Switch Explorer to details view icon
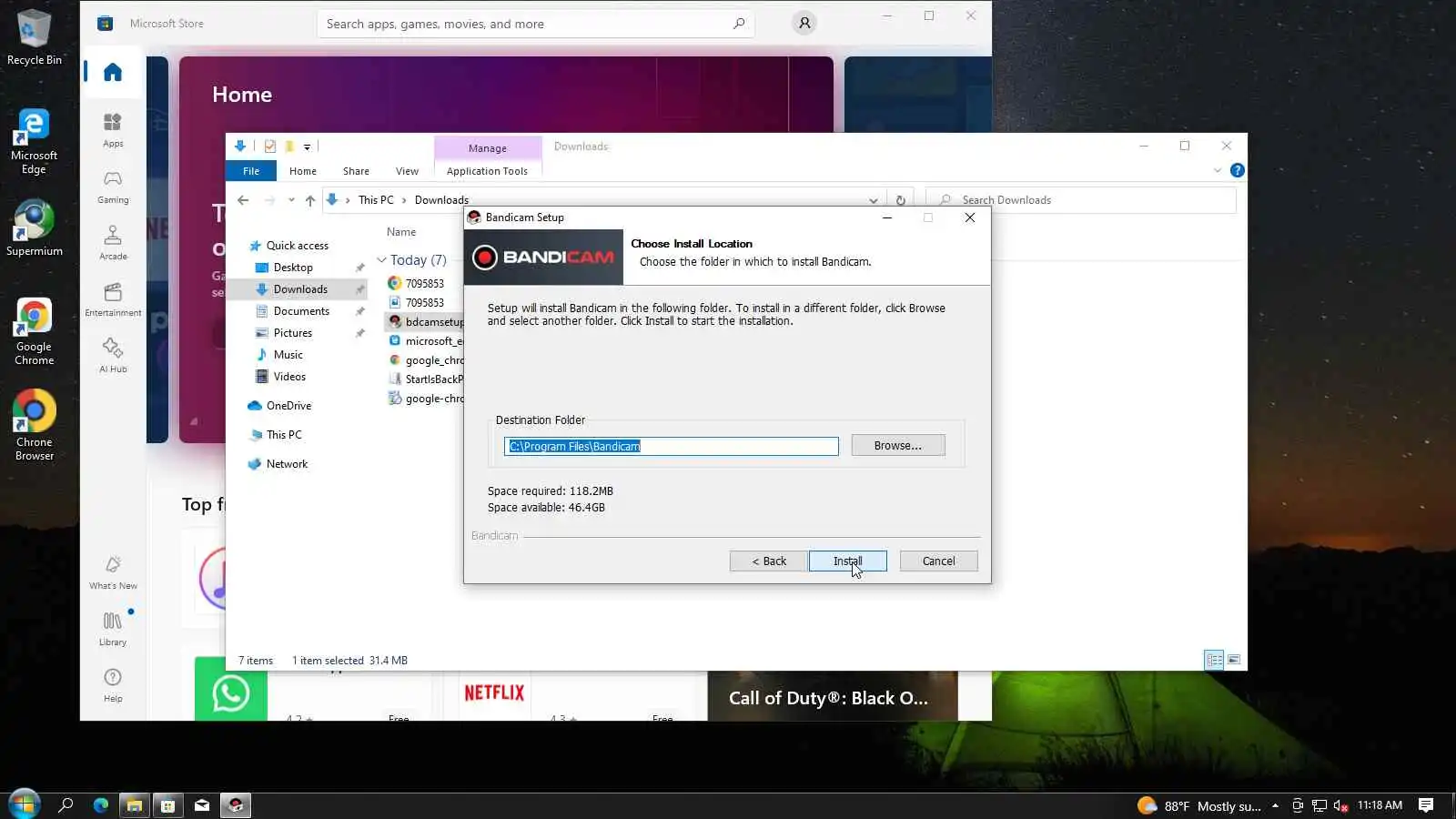1456x819 pixels. [x=1214, y=660]
